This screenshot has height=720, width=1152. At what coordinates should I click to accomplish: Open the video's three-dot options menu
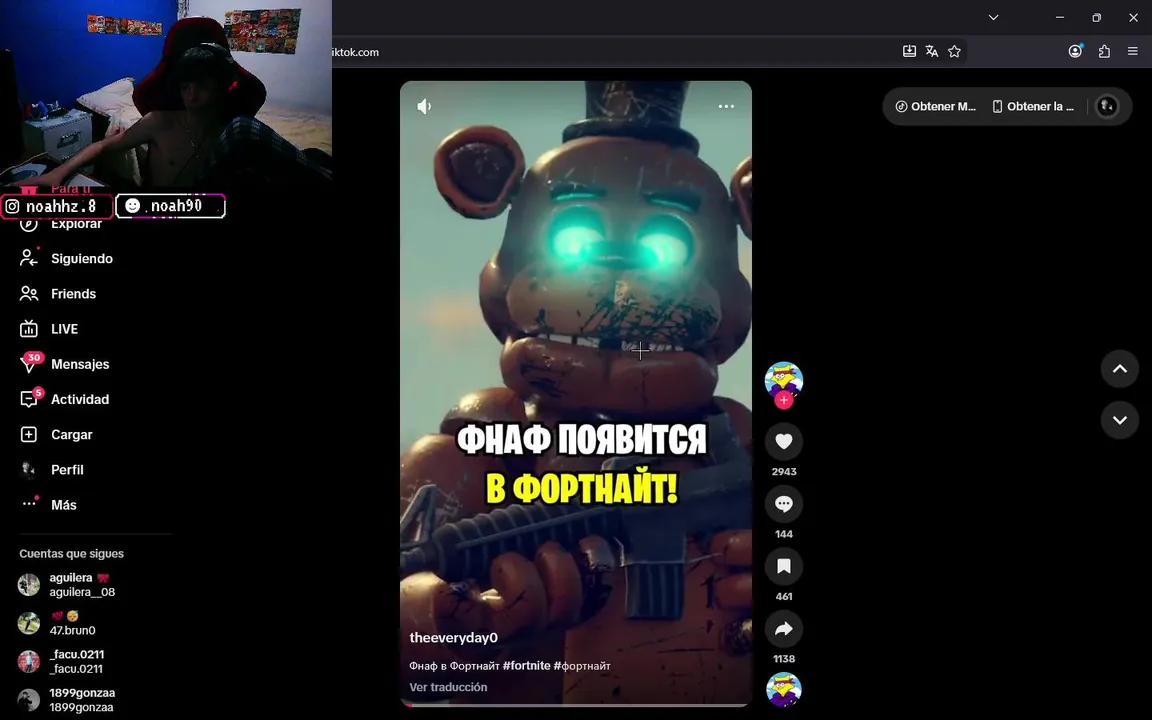(x=726, y=107)
